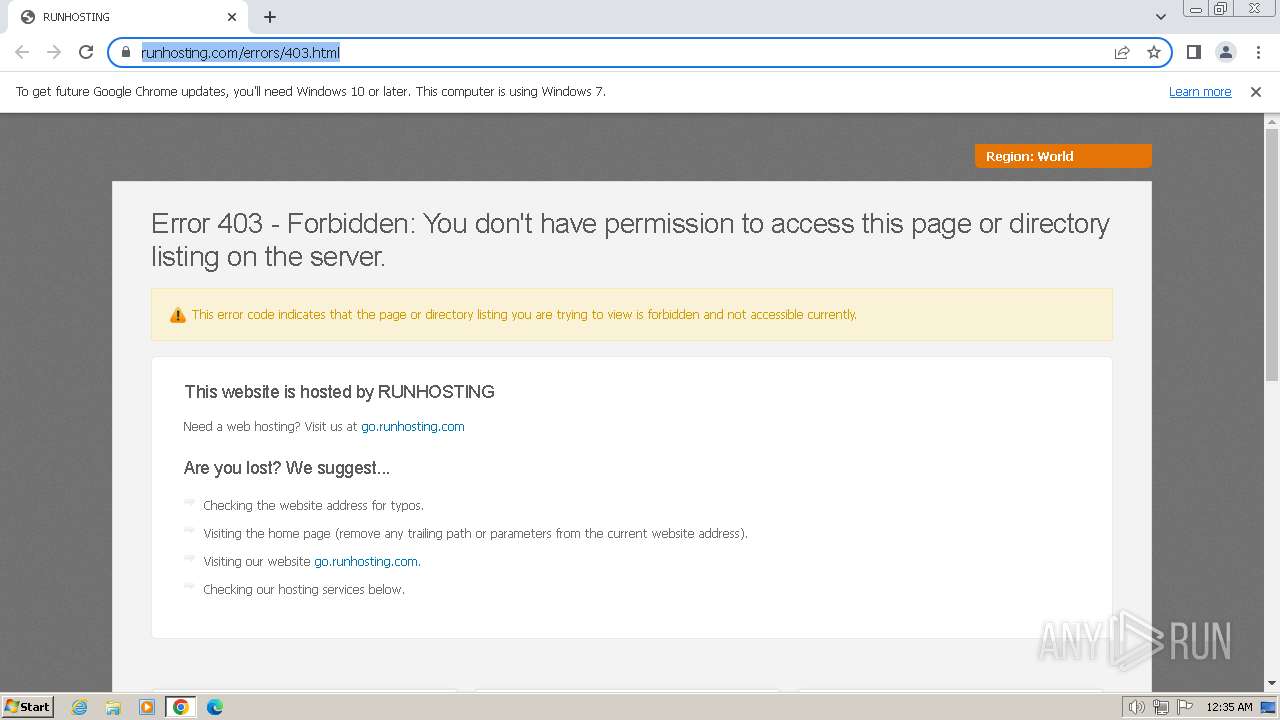Click 'Are you lost? We suggest...' heading
Viewport: 1280px width, 720px height.
tap(287, 468)
